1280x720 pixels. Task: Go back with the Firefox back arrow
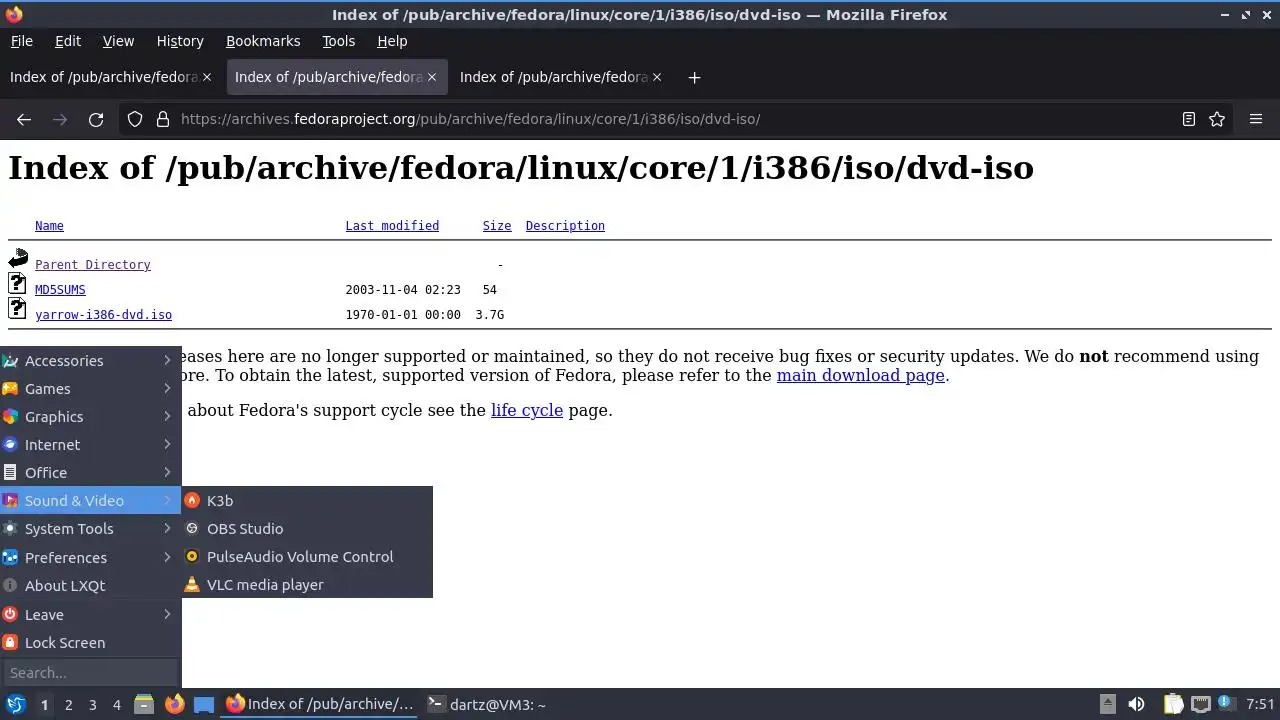24,119
